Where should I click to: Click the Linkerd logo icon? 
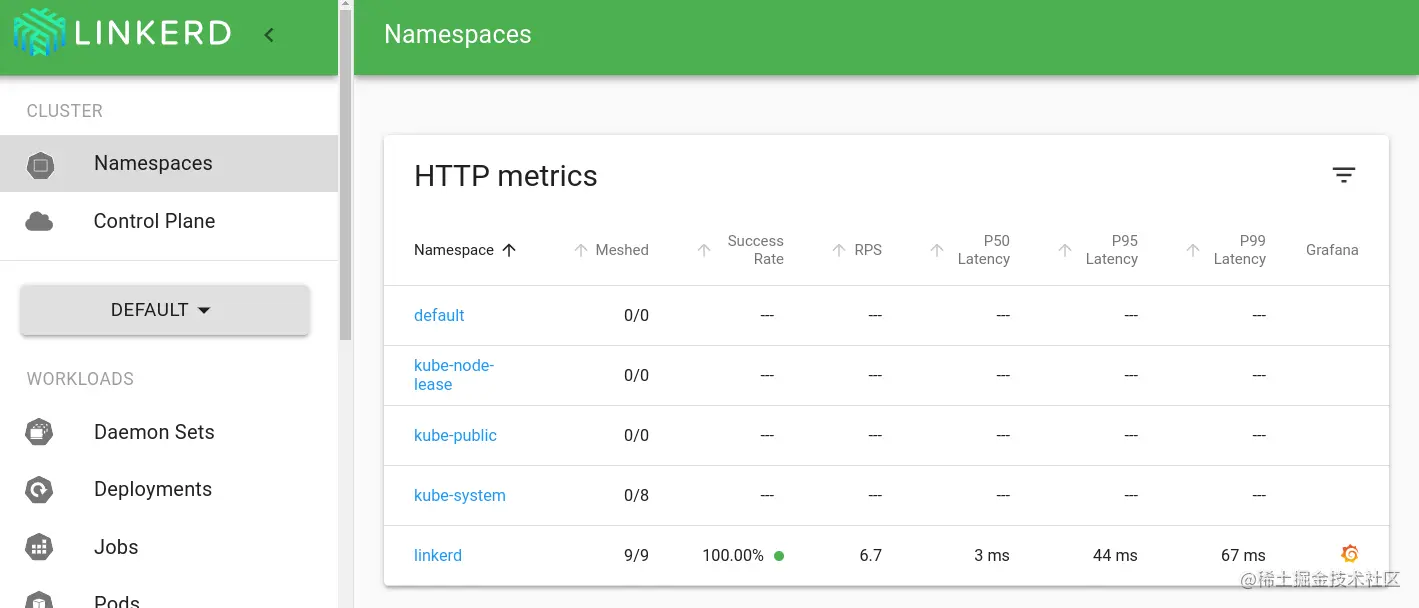coord(39,32)
